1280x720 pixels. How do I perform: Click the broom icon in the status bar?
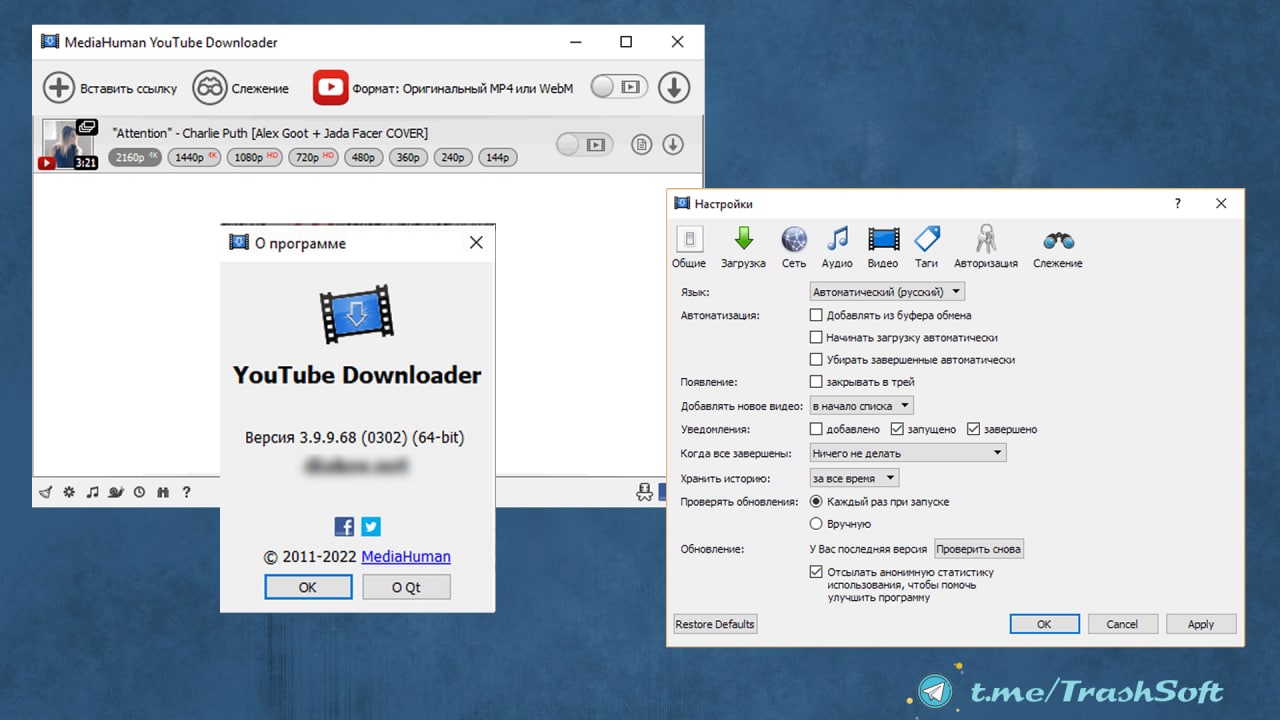tap(46, 492)
